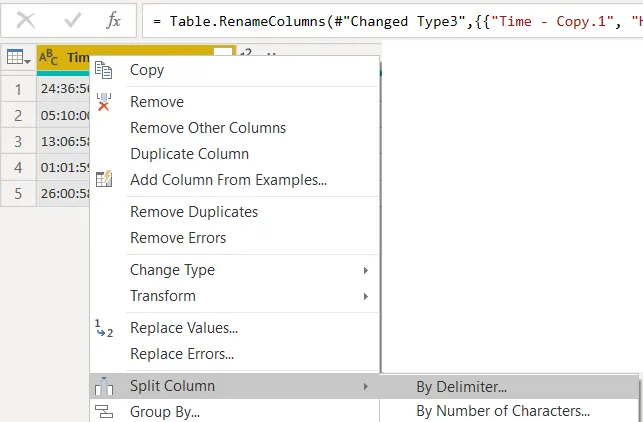Click the fx function icon
643x422 pixels.
114,20
